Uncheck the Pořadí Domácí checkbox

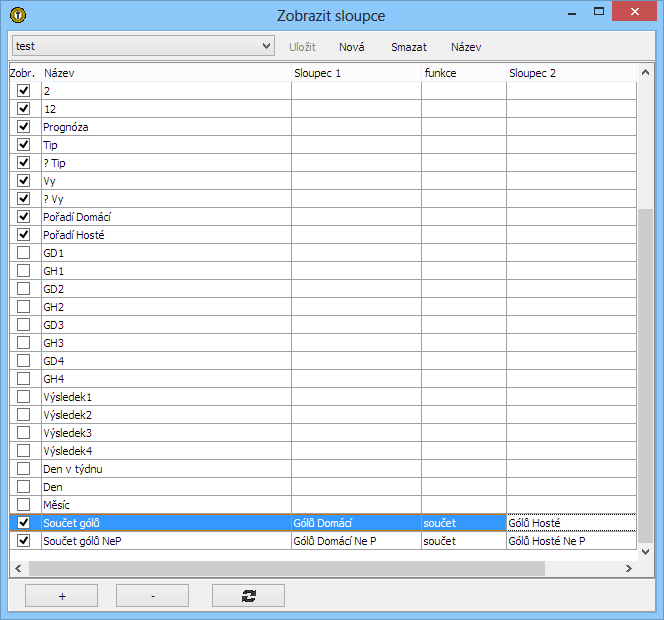pyautogui.click(x=23, y=216)
